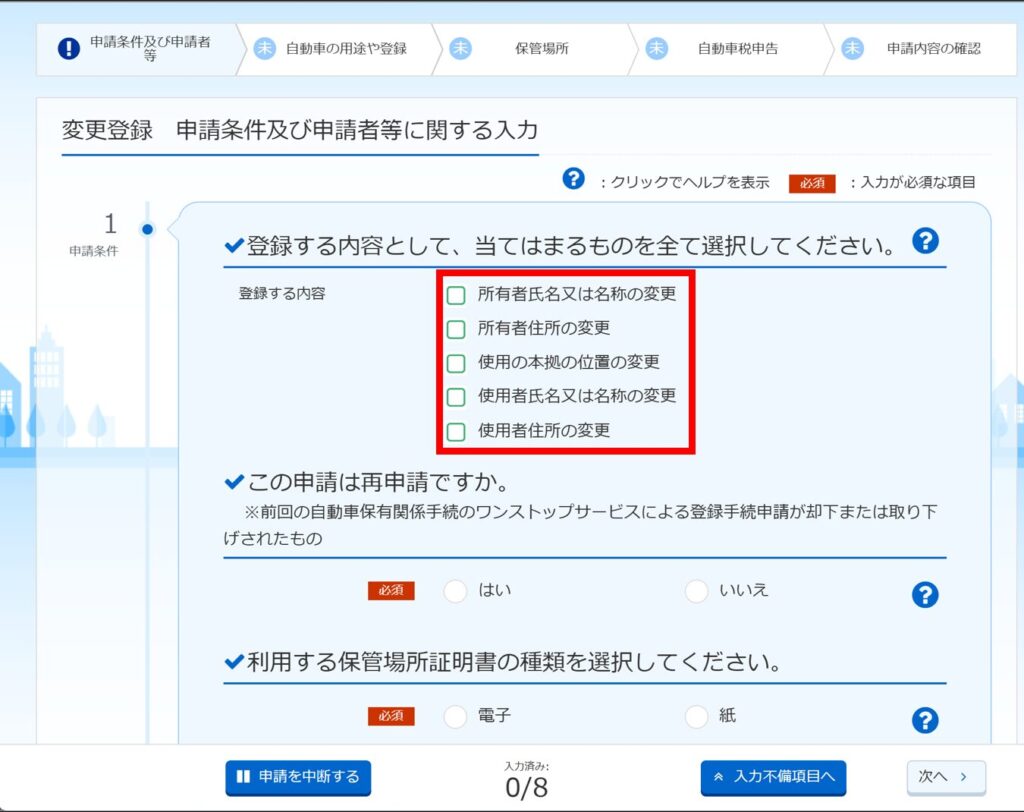The height and width of the screenshot is (812, 1024).
Task: Open 自動車税申告 step tab
Action: coord(726,49)
